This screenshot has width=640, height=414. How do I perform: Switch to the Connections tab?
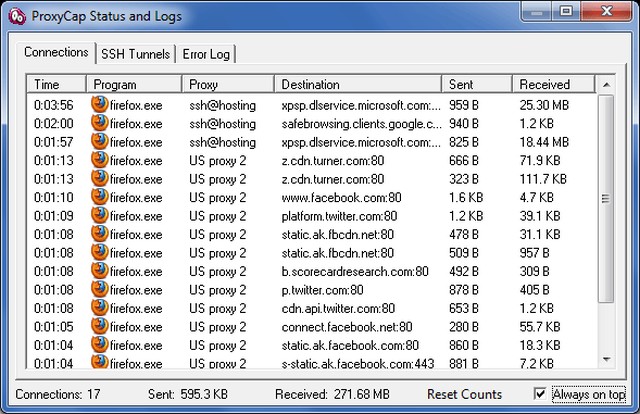click(x=56, y=52)
